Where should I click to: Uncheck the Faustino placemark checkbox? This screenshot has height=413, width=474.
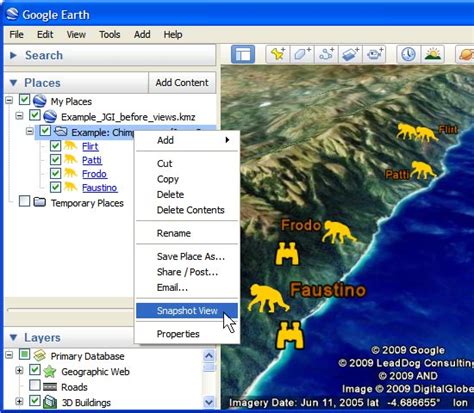(55, 187)
